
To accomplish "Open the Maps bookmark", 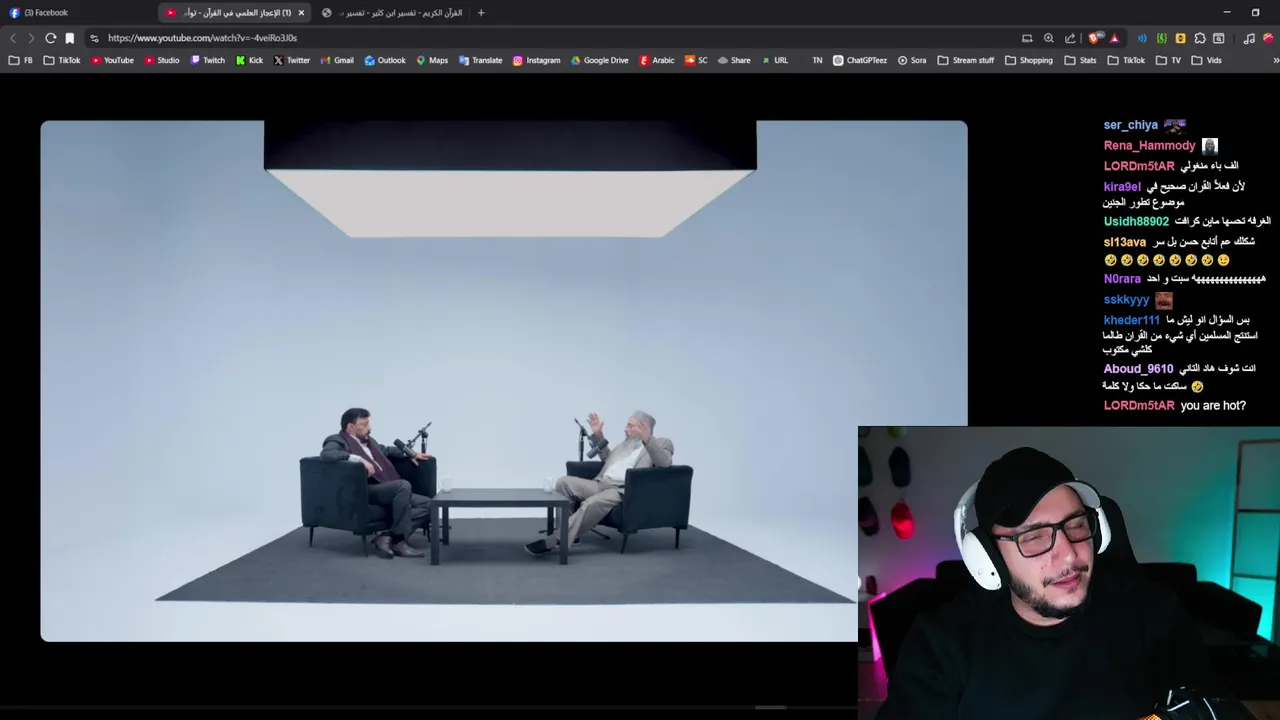I will 432,60.
